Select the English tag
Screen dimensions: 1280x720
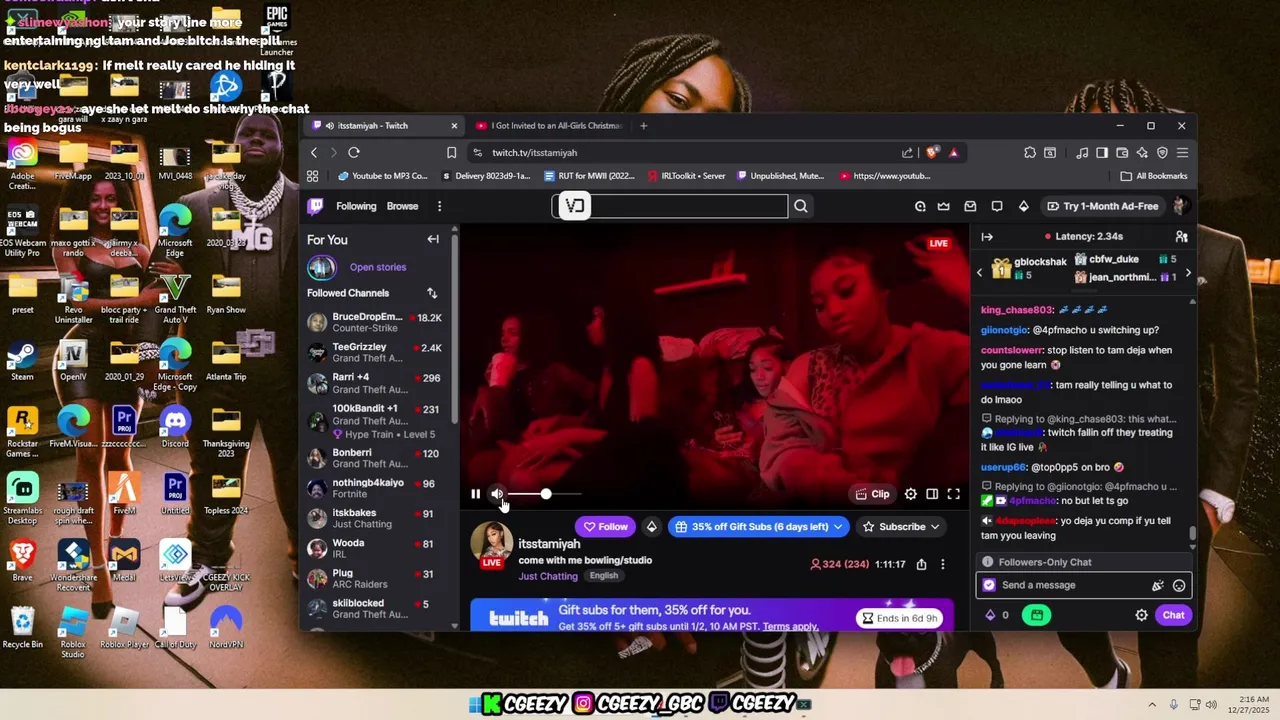pyautogui.click(x=603, y=576)
